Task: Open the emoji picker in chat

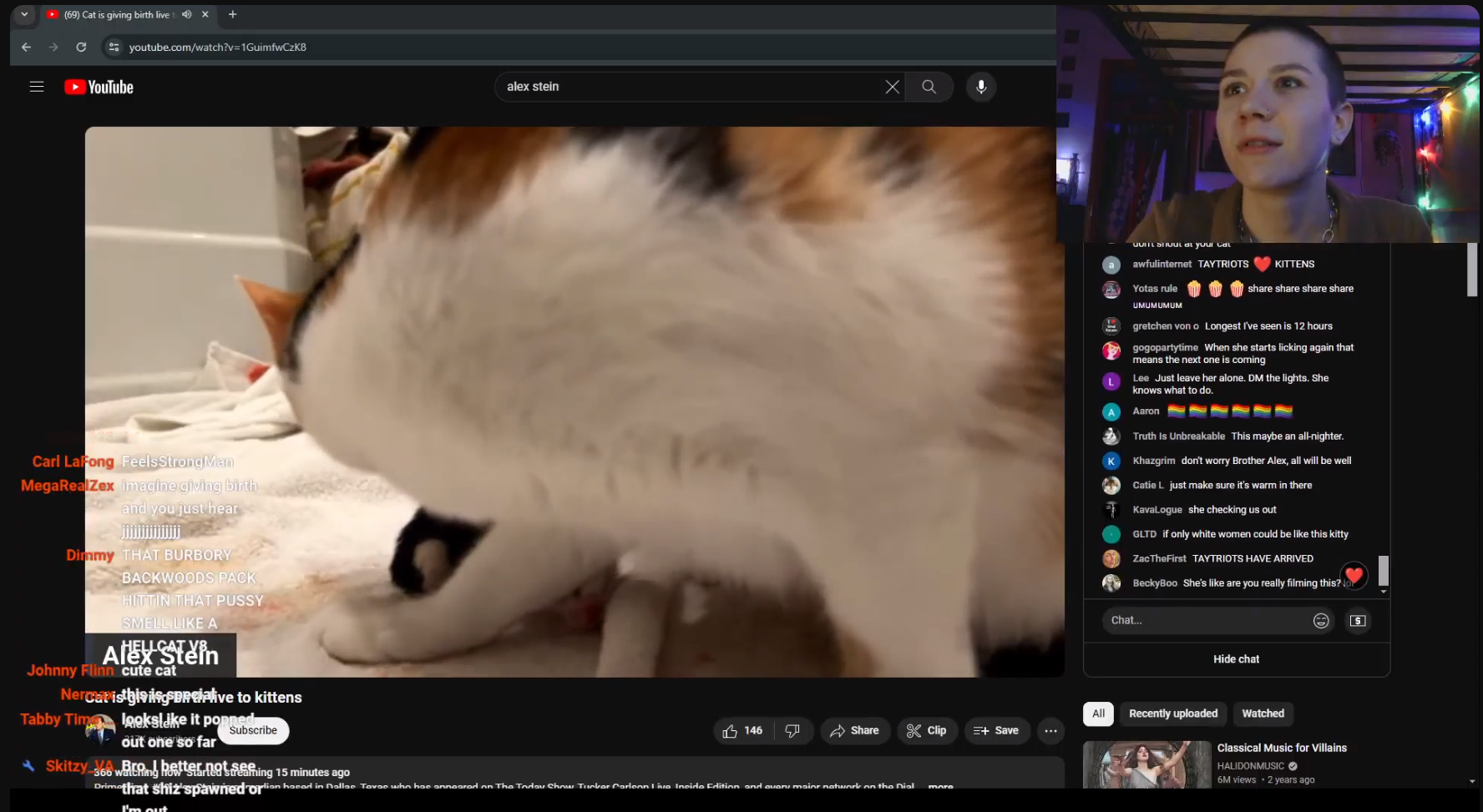Action: (1321, 621)
